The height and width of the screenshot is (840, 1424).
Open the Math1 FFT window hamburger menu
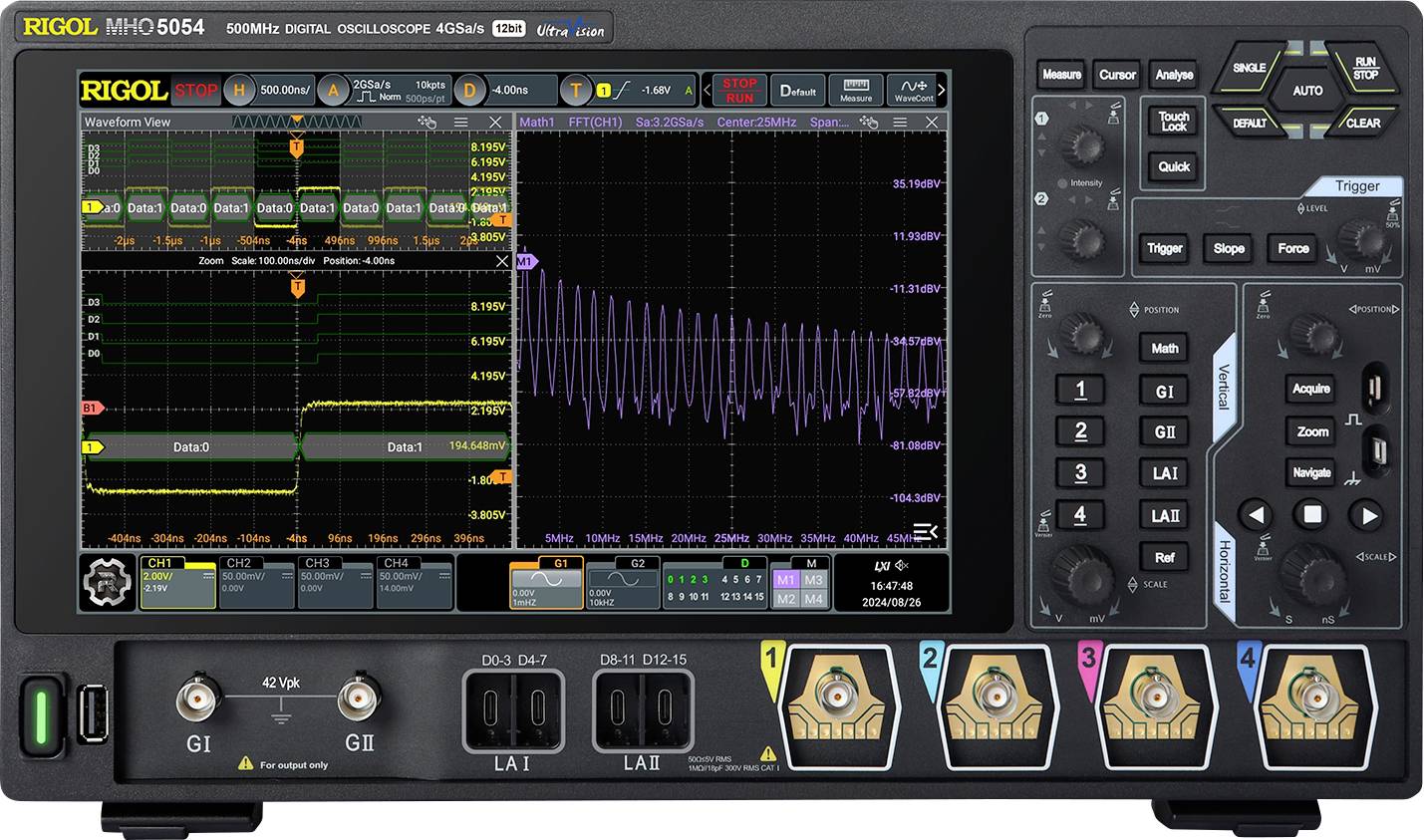(x=901, y=122)
